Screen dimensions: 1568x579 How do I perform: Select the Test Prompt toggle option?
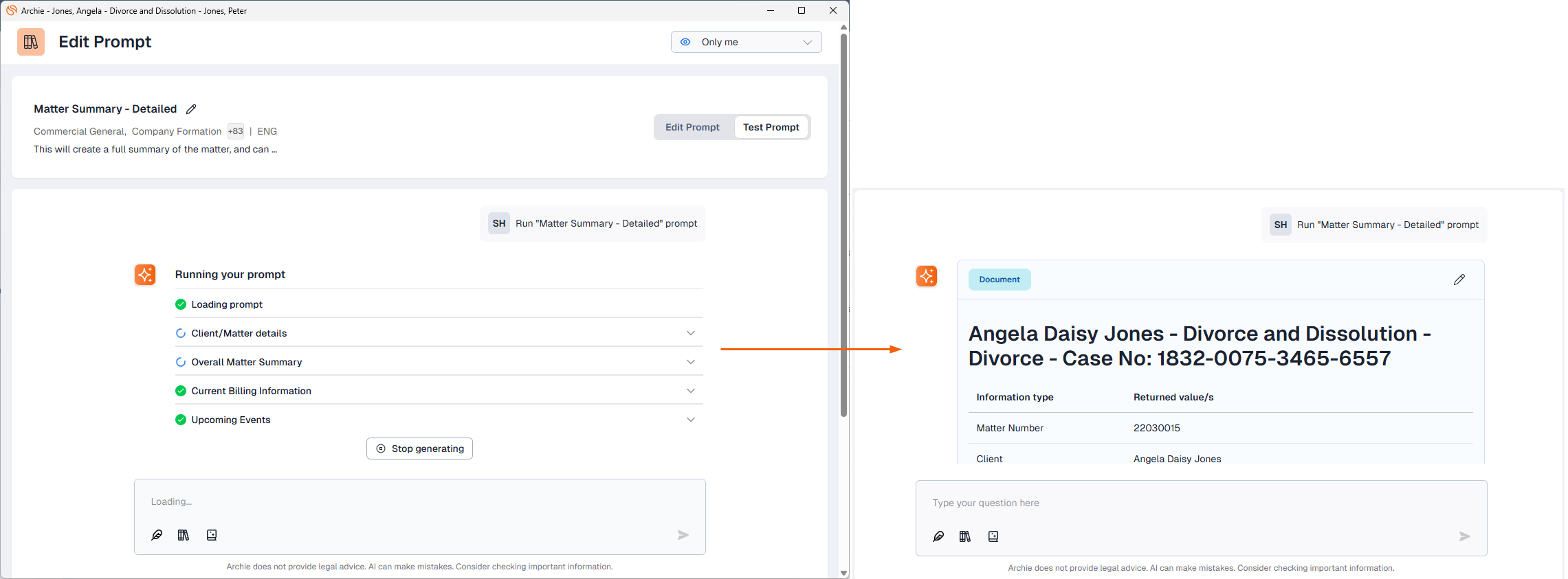[x=771, y=127]
